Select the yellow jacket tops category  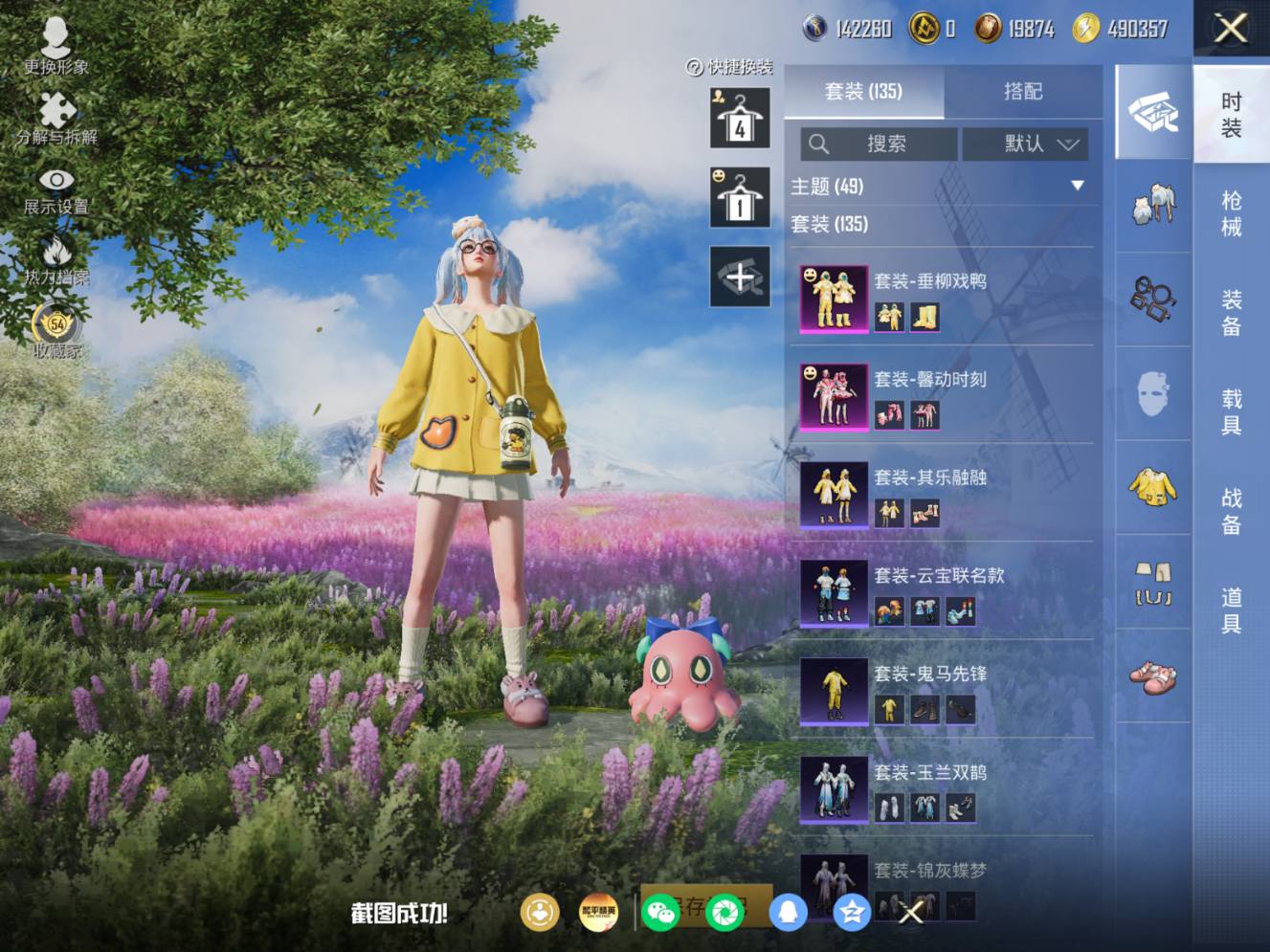coord(1153,486)
